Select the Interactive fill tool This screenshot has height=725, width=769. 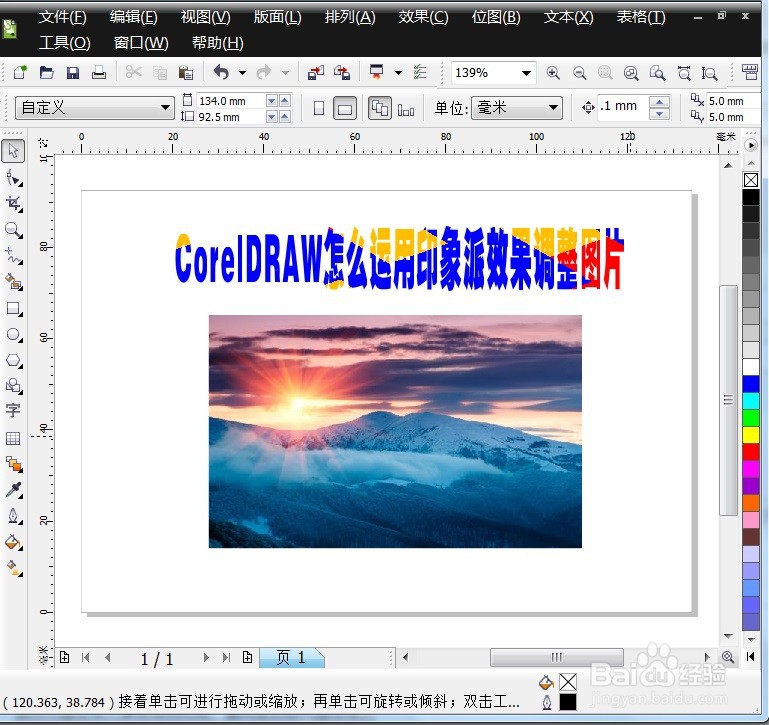[x=14, y=569]
